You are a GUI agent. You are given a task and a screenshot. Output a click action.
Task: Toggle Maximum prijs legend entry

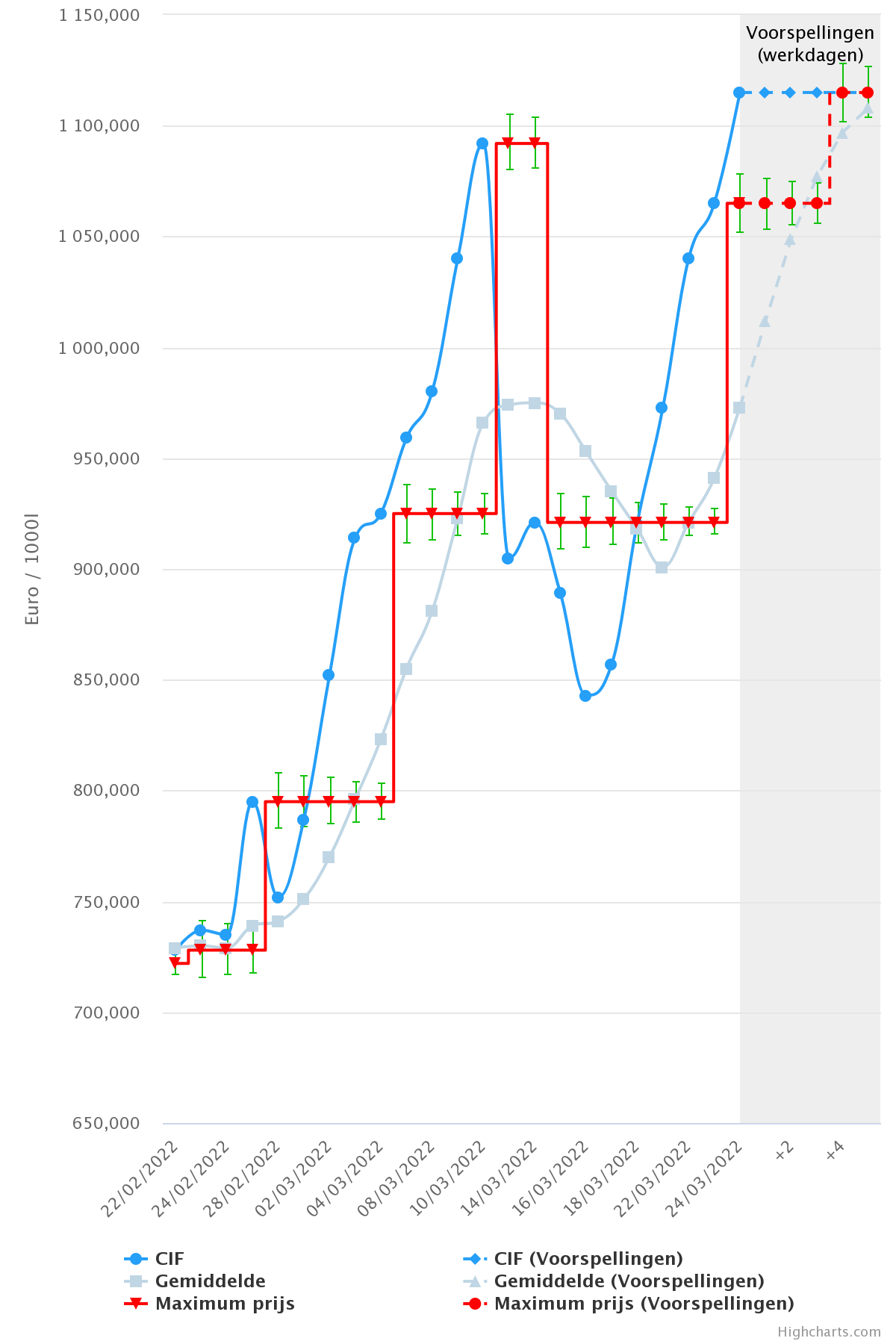coord(224,1304)
